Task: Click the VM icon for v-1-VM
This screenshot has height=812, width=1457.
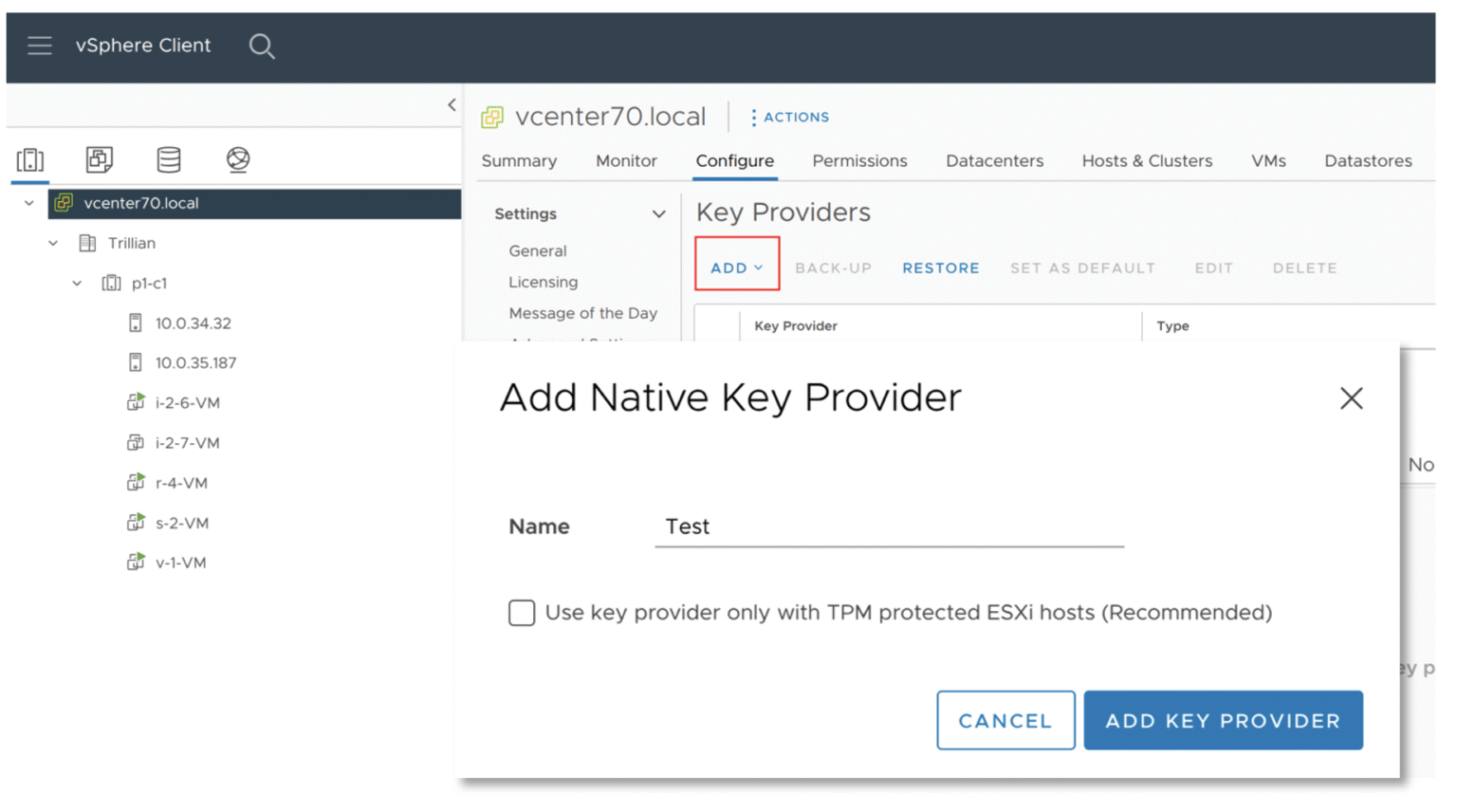Action: [136, 563]
